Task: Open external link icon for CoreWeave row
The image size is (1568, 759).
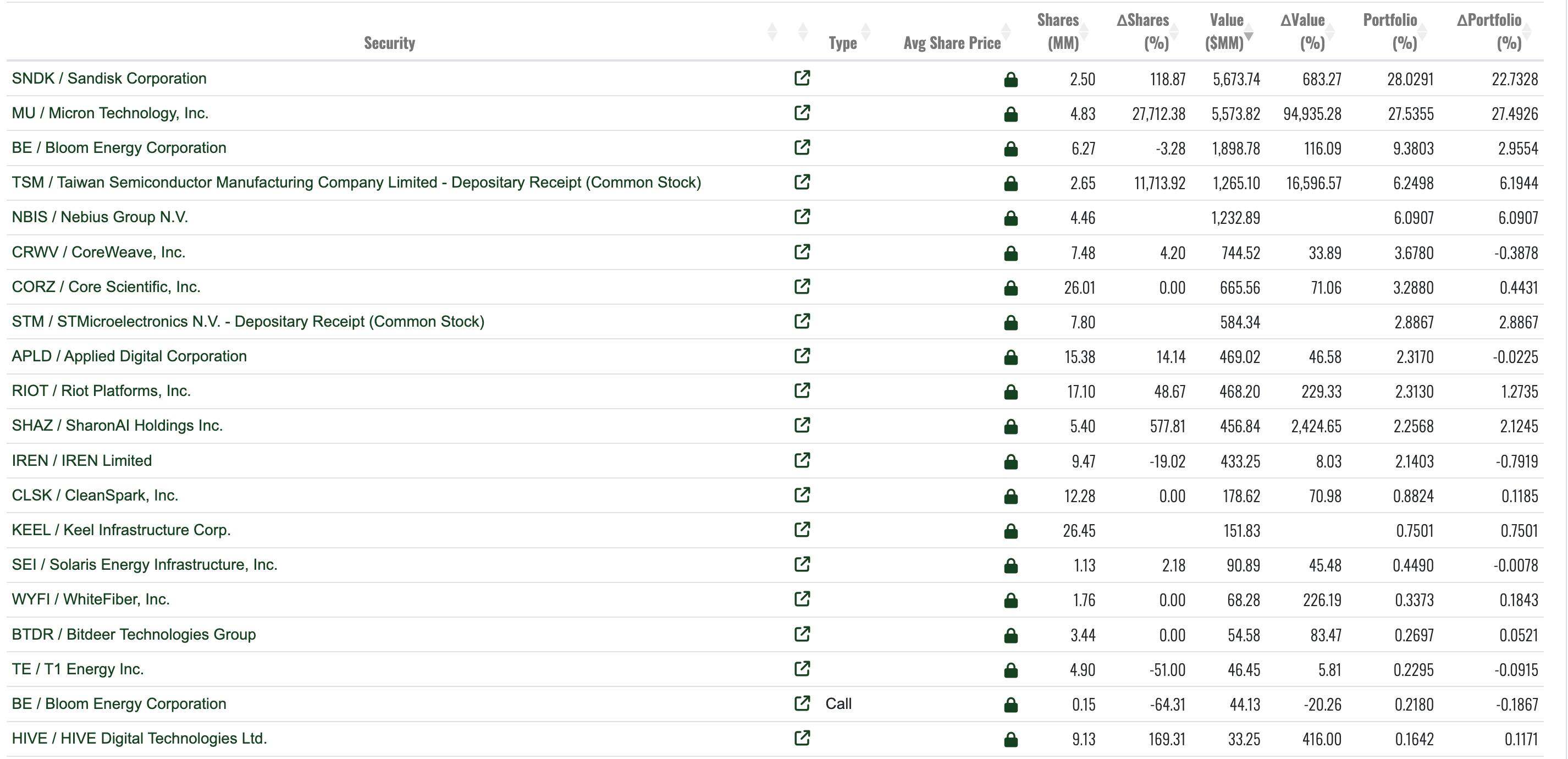Action: click(x=802, y=252)
